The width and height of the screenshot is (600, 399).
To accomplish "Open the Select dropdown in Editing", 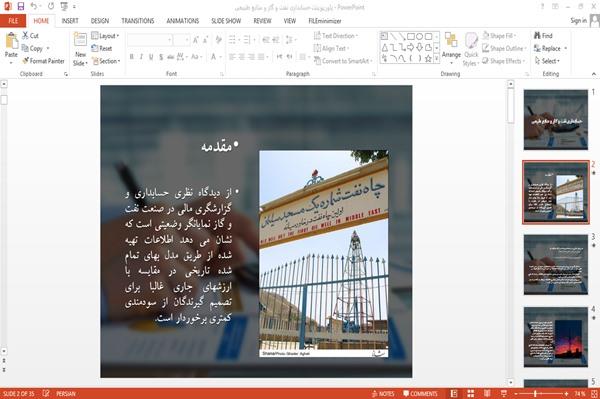I will [547, 61].
